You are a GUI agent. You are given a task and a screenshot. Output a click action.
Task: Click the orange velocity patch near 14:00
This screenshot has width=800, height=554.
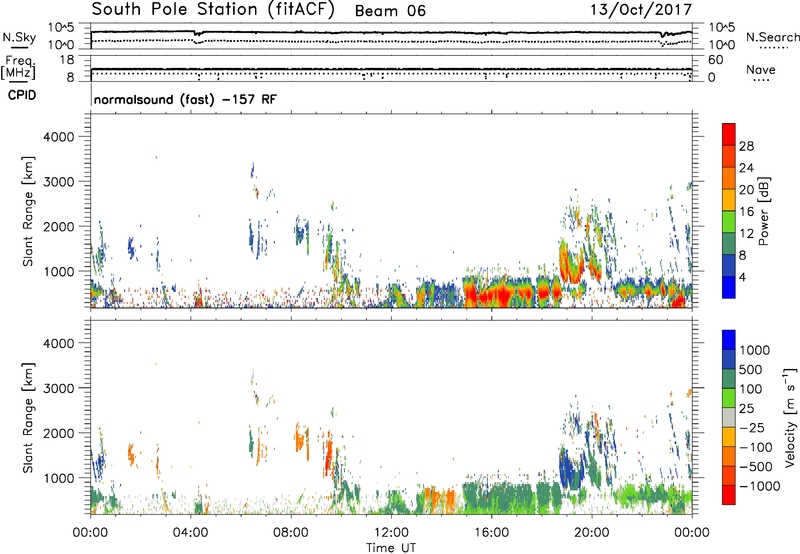point(439,499)
